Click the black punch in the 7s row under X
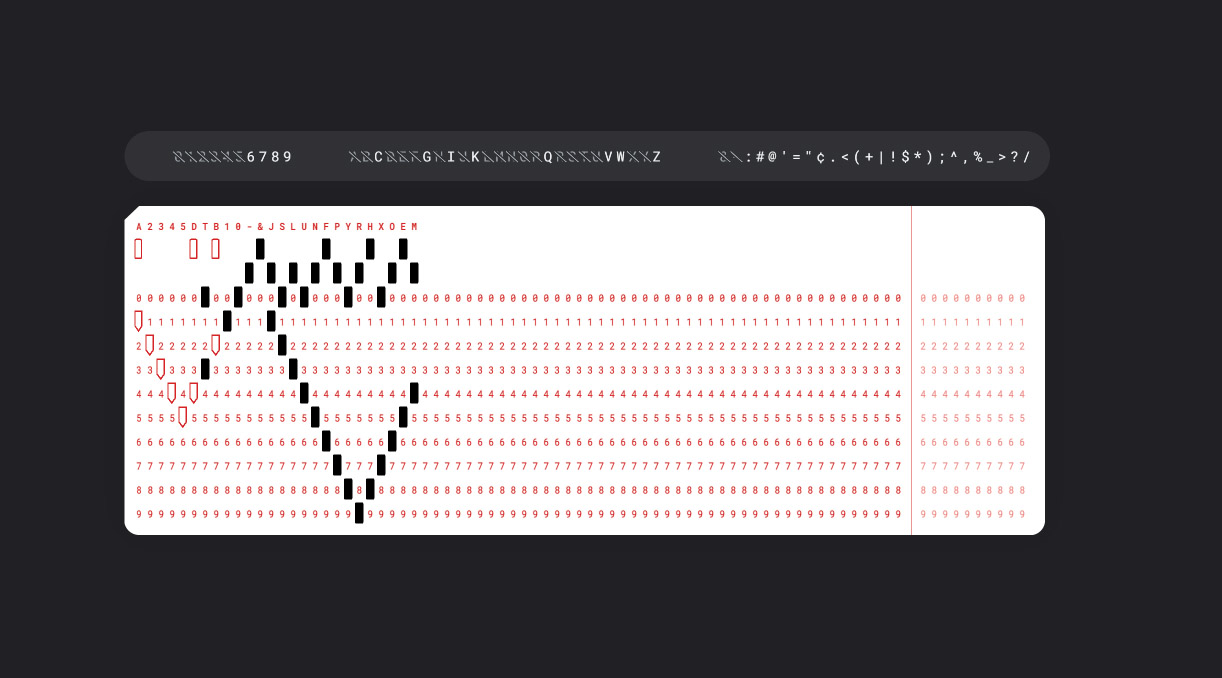This screenshot has width=1222, height=678. (x=381, y=465)
